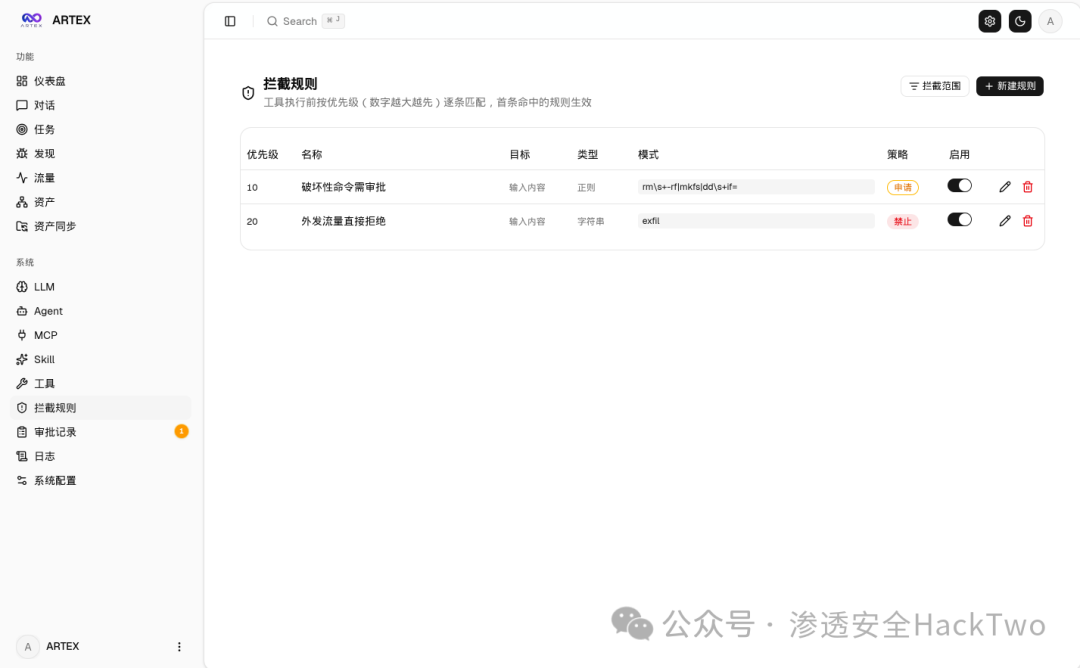Image resolution: width=1080 pixels, height=668 pixels.
Task: Click the exfil pattern field
Action: point(756,221)
